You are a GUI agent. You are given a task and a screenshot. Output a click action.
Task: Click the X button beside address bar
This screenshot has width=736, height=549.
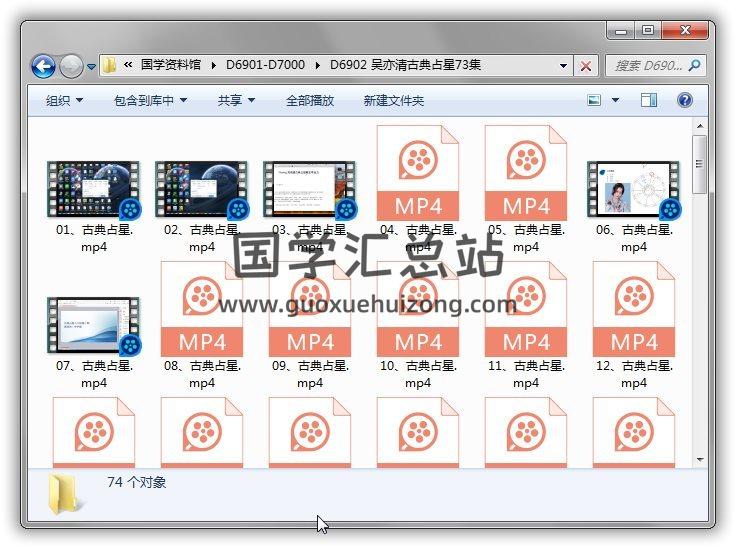pos(586,66)
